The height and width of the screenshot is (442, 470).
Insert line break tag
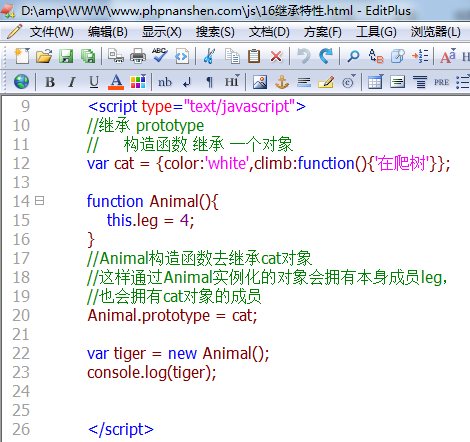point(187,82)
